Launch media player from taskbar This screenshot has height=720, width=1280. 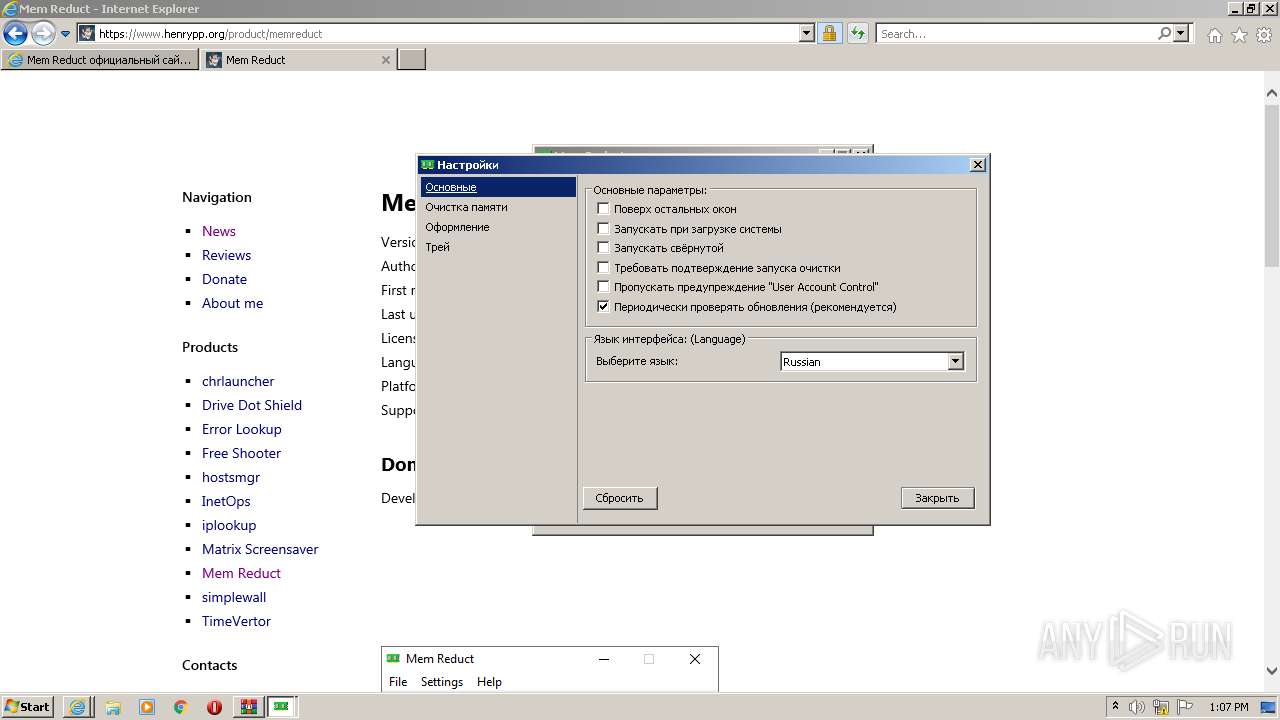[147, 707]
